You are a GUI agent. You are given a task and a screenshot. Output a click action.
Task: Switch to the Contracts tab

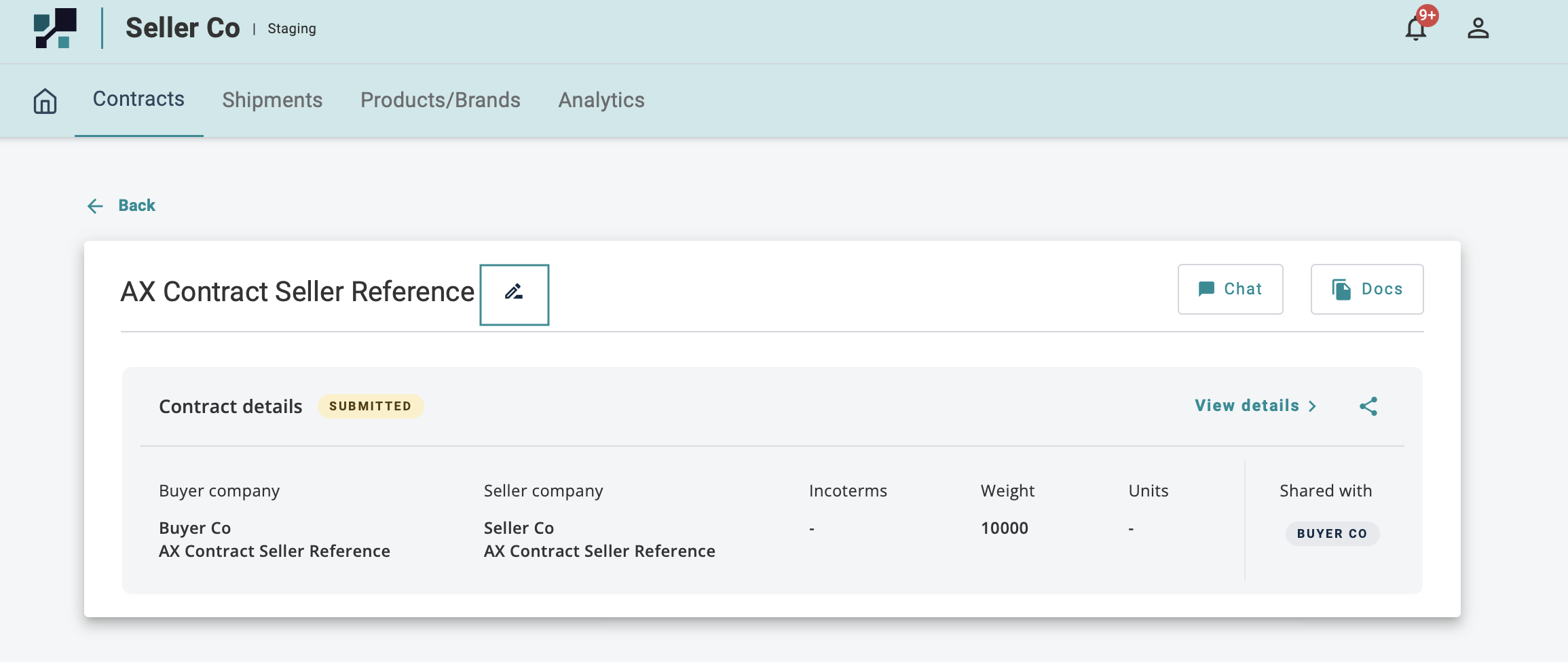click(x=138, y=99)
